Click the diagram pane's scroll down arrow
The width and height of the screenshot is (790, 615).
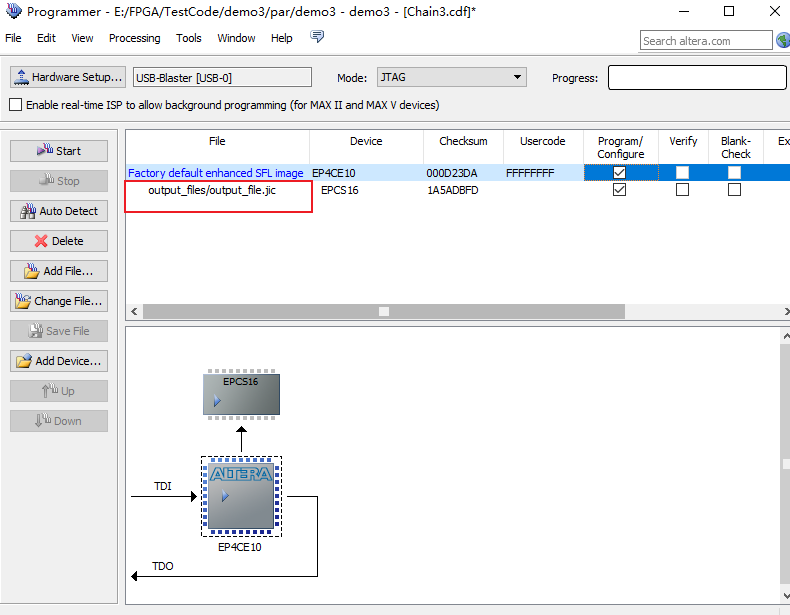785,596
